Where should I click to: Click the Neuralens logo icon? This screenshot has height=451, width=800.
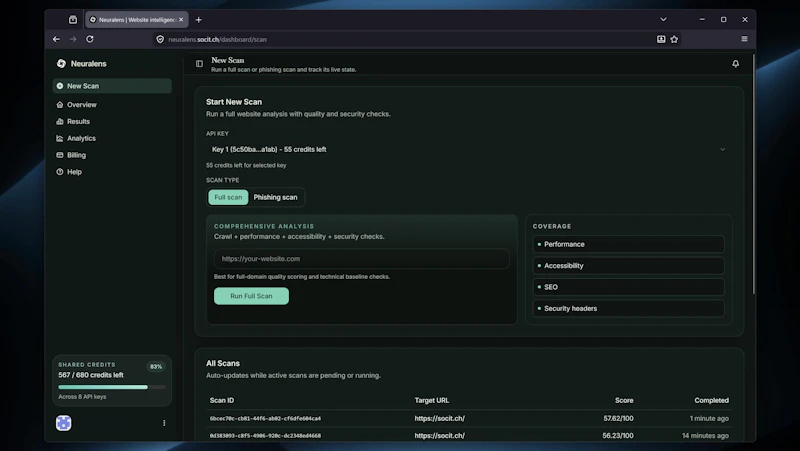pyautogui.click(x=61, y=63)
